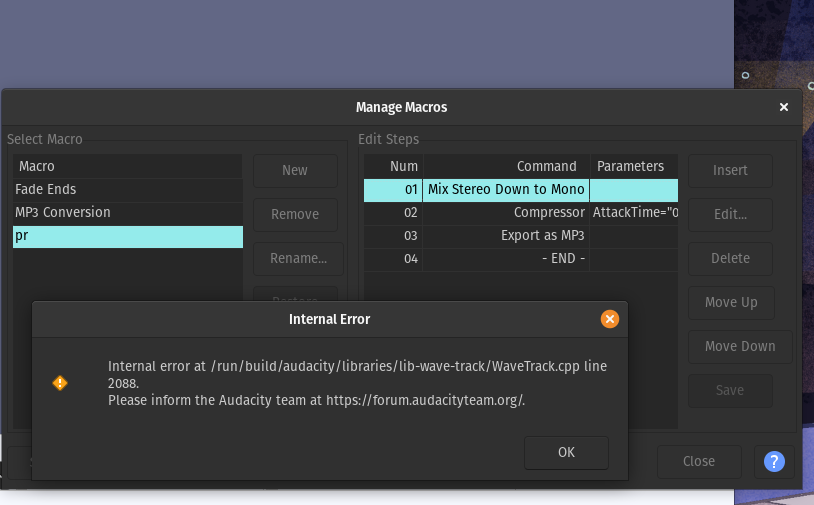The image size is (814, 505).
Task: Select the - END - step row
Action: (x=521, y=259)
